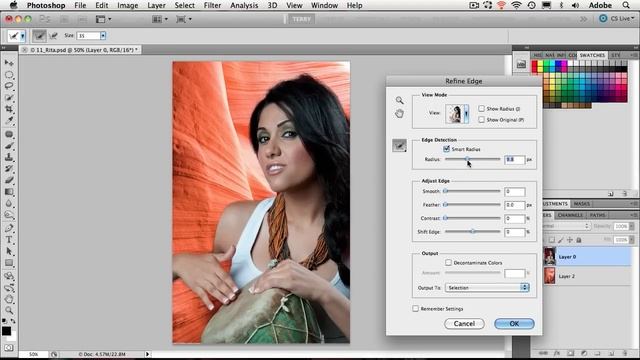This screenshot has width=640, height=360.
Task: Click the Wi-Fi icon in menu bar
Action: point(516,5)
